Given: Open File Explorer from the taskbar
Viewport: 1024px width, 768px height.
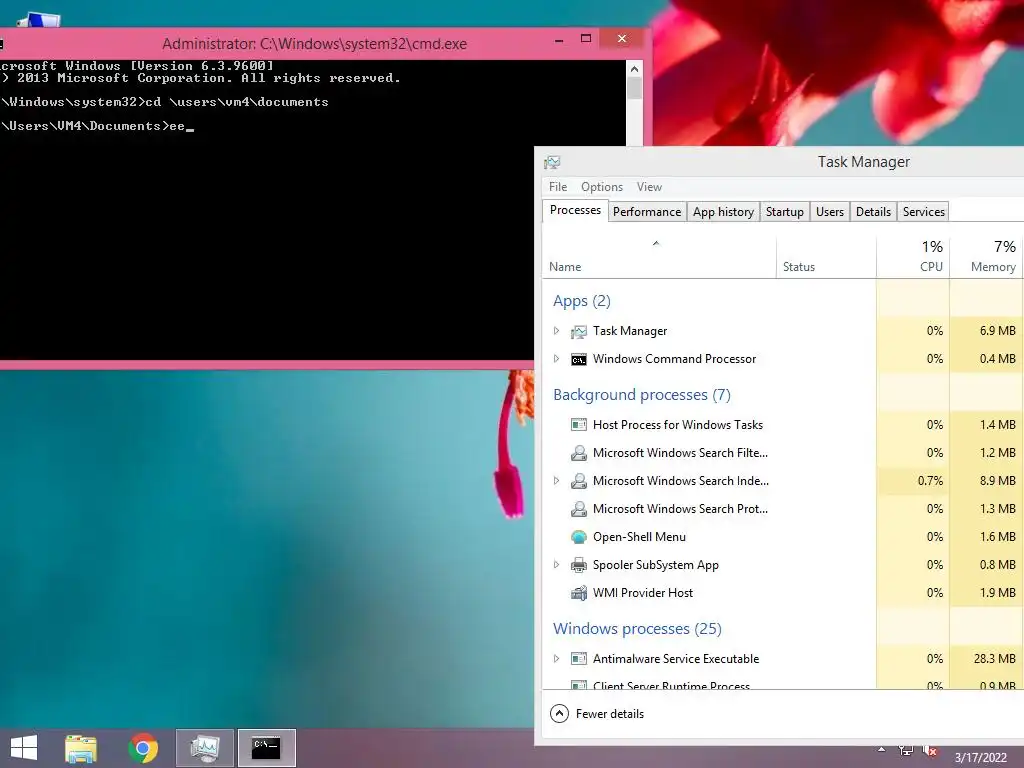Looking at the screenshot, I should tap(81, 748).
